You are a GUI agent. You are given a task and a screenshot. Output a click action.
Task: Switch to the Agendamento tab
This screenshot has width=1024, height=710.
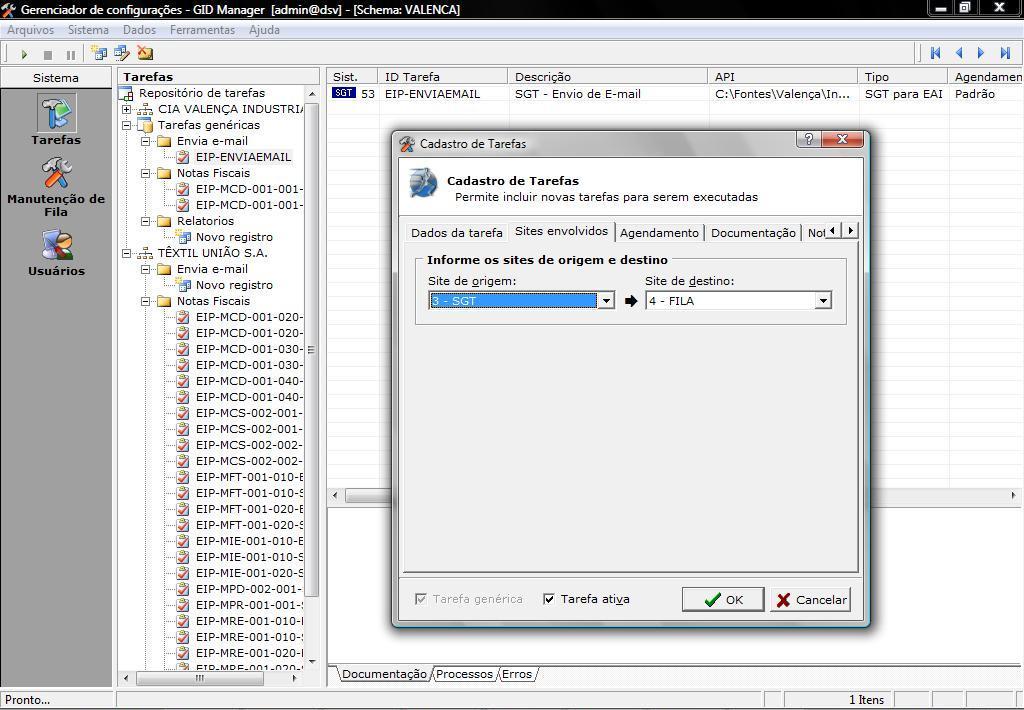click(659, 232)
